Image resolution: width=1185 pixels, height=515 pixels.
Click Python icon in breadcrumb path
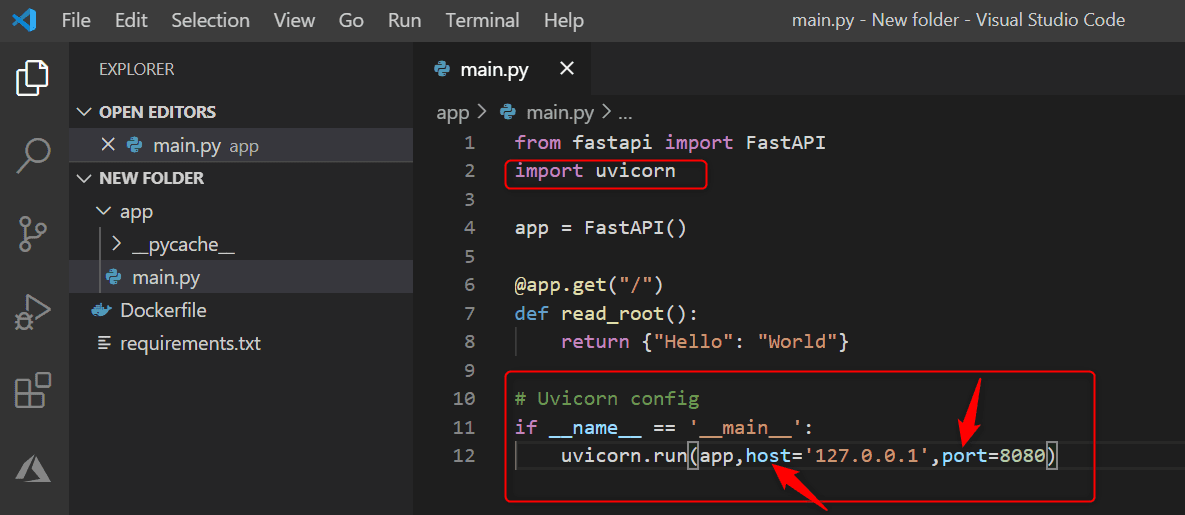click(509, 113)
